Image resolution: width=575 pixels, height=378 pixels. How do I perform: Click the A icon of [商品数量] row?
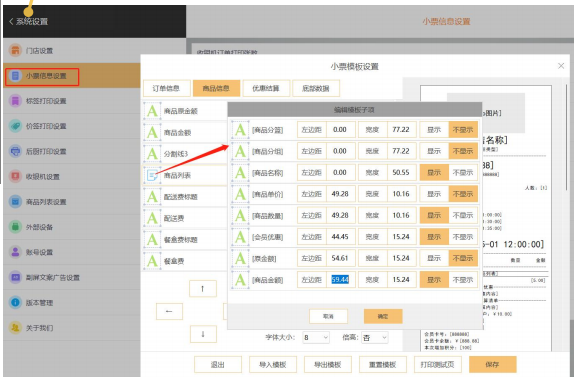pos(240,215)
